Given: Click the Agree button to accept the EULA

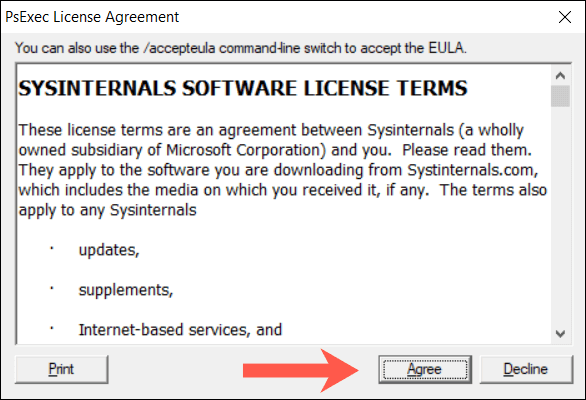Looking at the screenshot, I should (425, 369).
